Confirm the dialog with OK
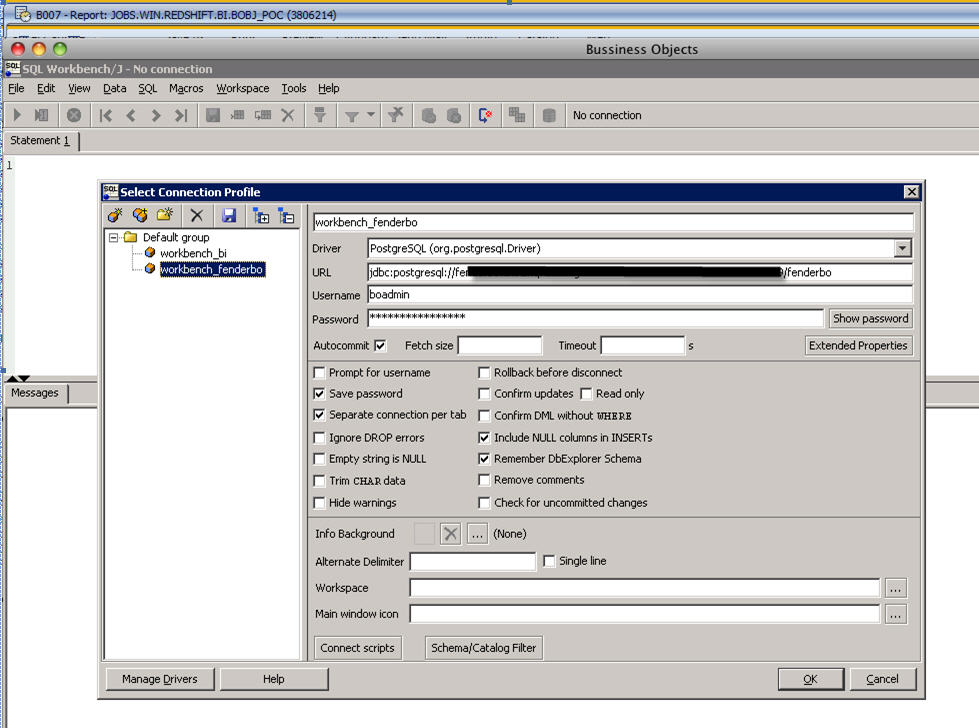The width and height of the screenshot is (979, 728). (810, 679)
